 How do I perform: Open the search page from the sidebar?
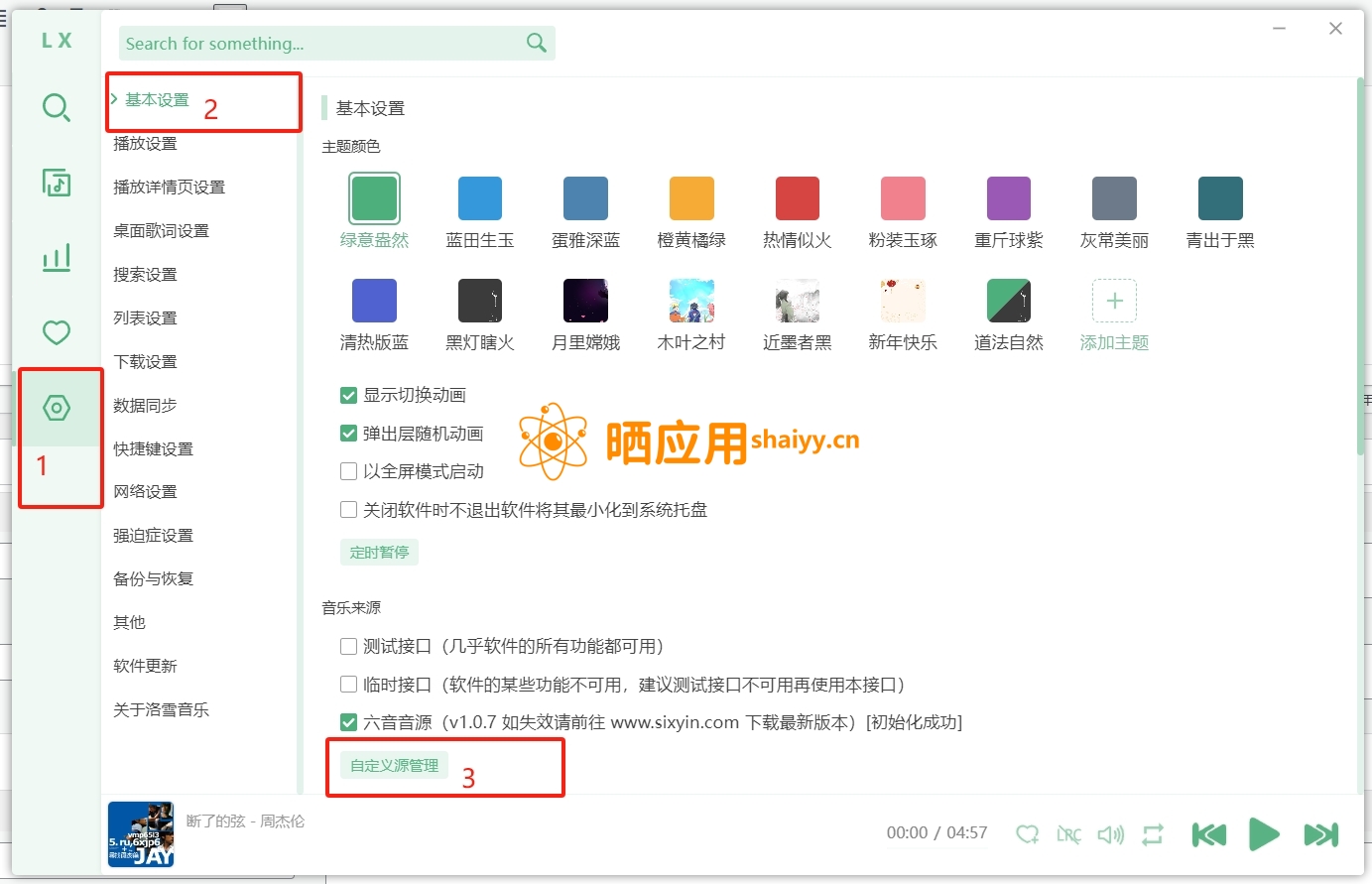[x=57, y=107]
